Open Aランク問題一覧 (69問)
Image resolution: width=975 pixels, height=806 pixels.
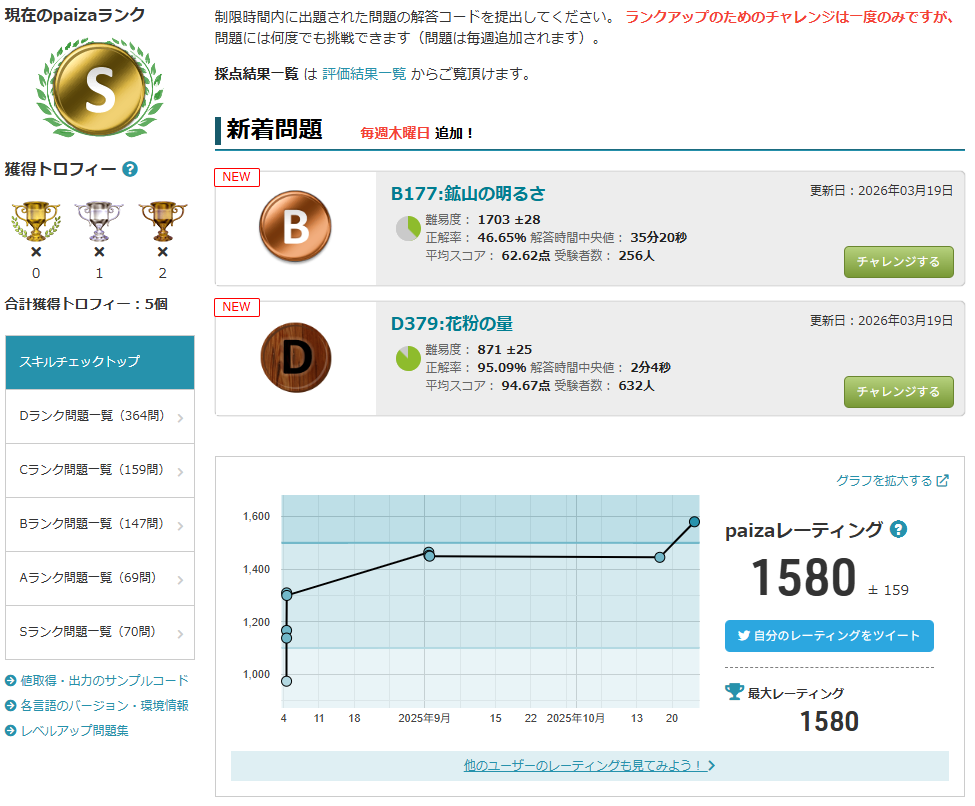coord(99,579)
